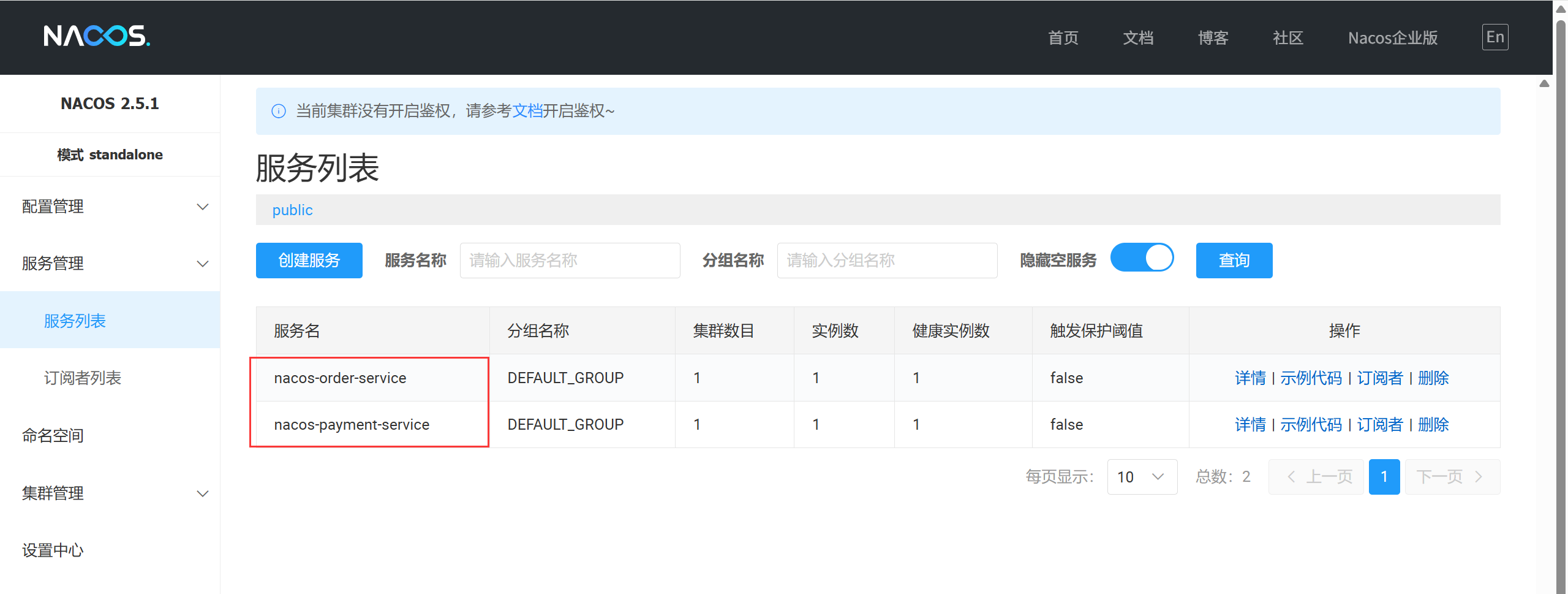Viewport: 1568px width, 594px height.
Task: Open the page size dropdown showing 10
Action: pos(1142,477)
